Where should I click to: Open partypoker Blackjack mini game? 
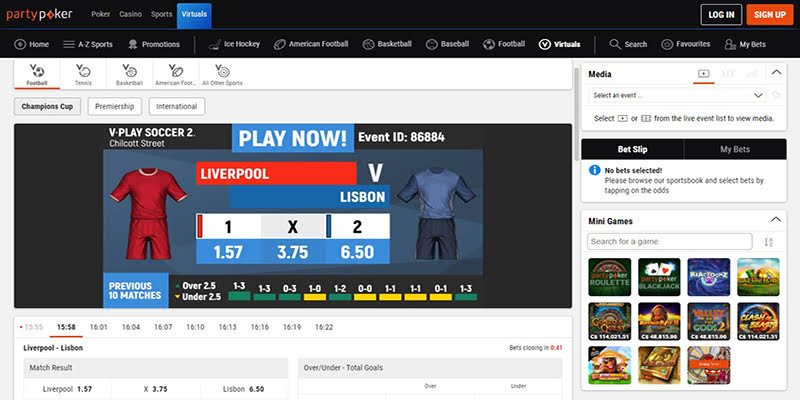(659, 277)
